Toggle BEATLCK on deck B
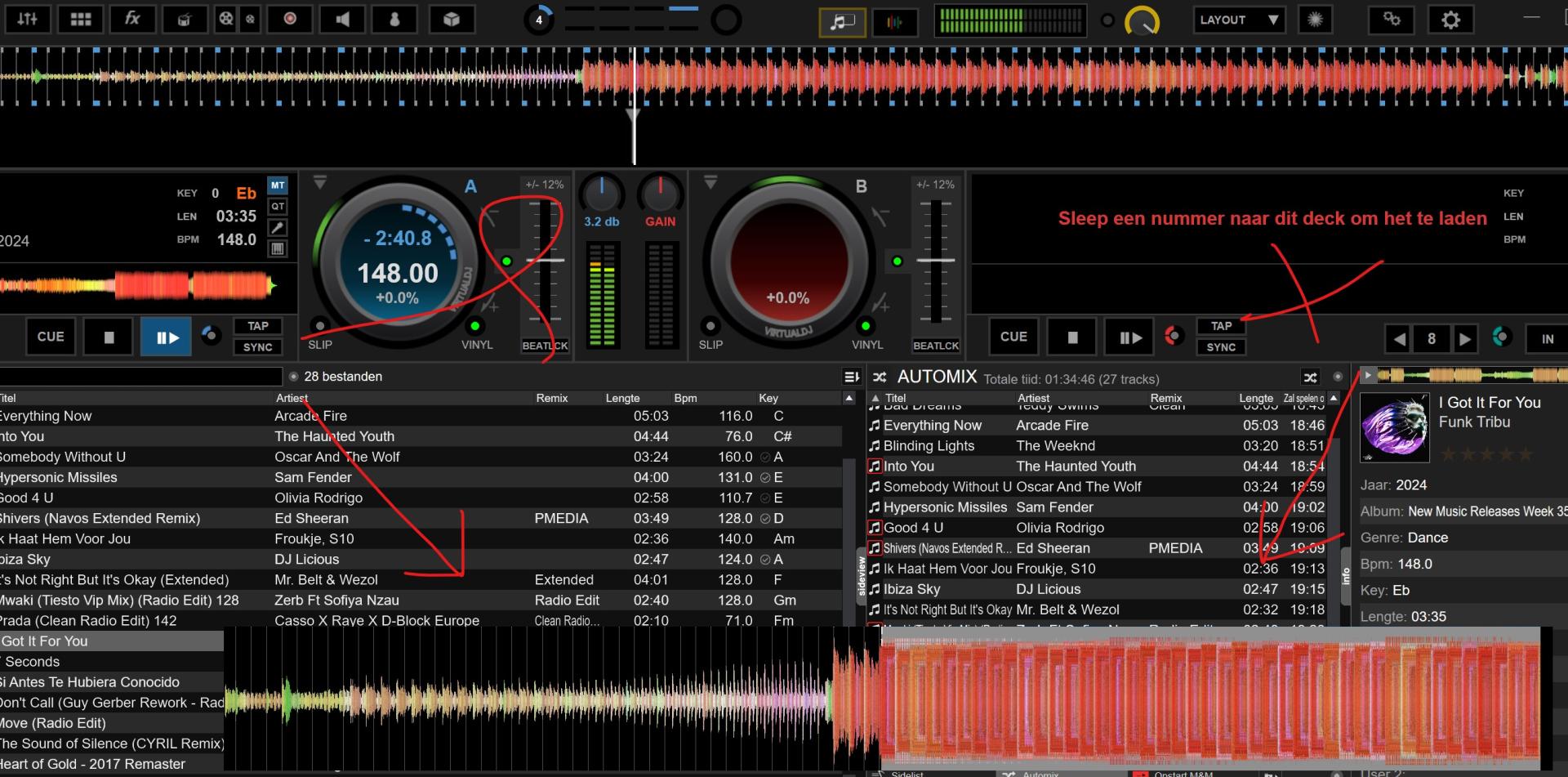This screenshot has width=1568, height=777. [936, 346]
